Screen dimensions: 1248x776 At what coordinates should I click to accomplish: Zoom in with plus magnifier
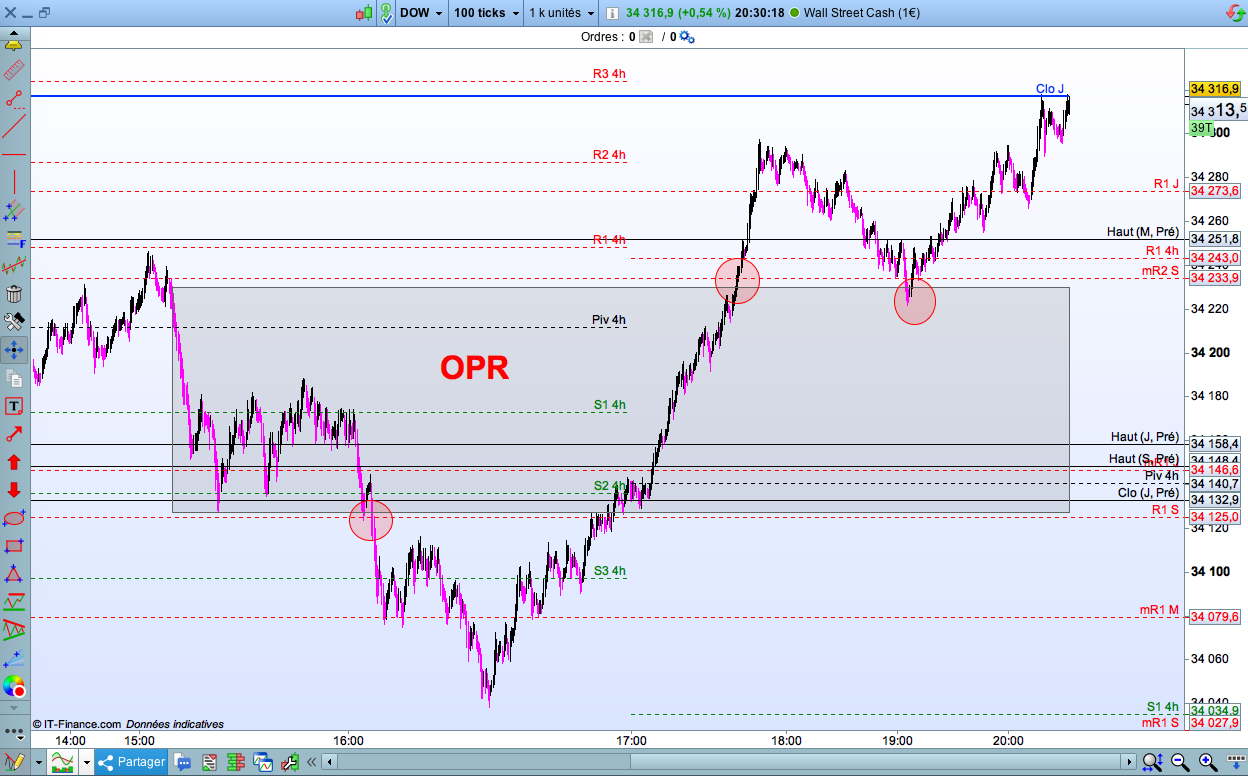point(1207,762)
